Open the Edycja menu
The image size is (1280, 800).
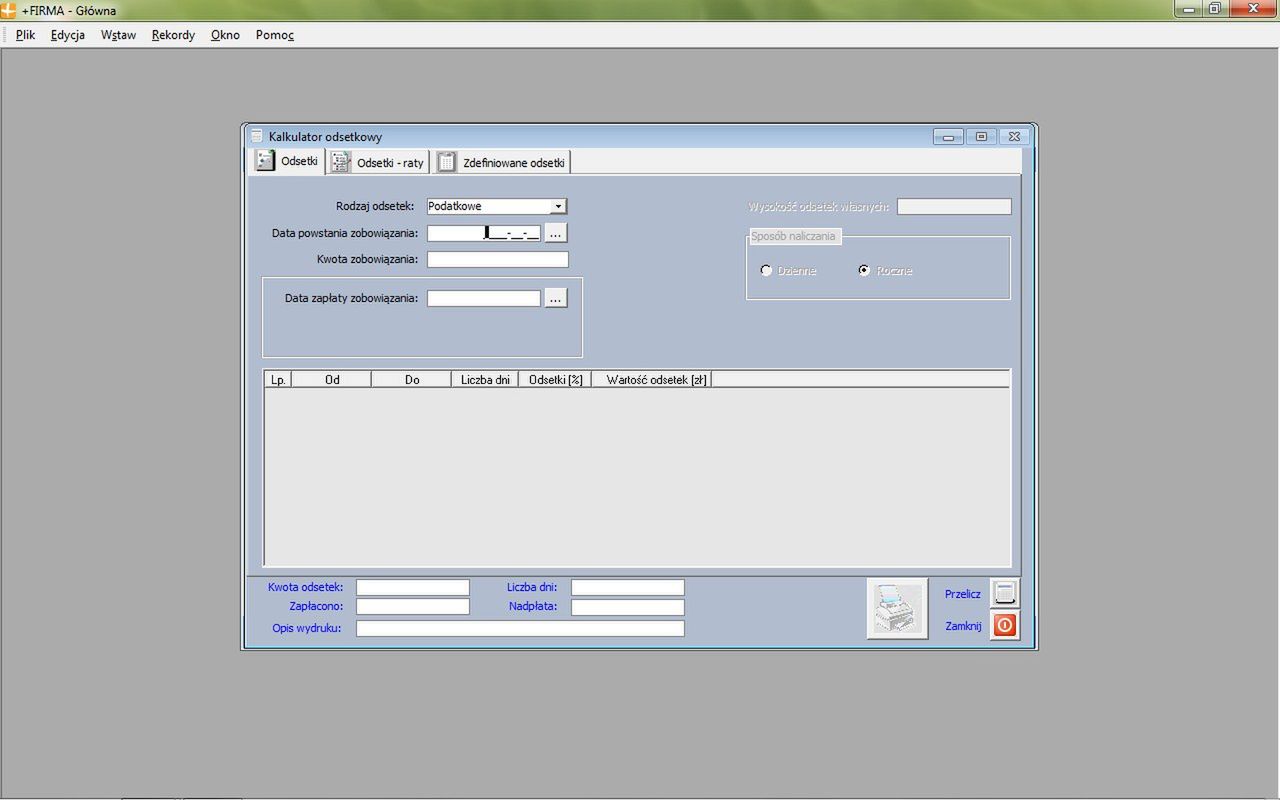68,35
